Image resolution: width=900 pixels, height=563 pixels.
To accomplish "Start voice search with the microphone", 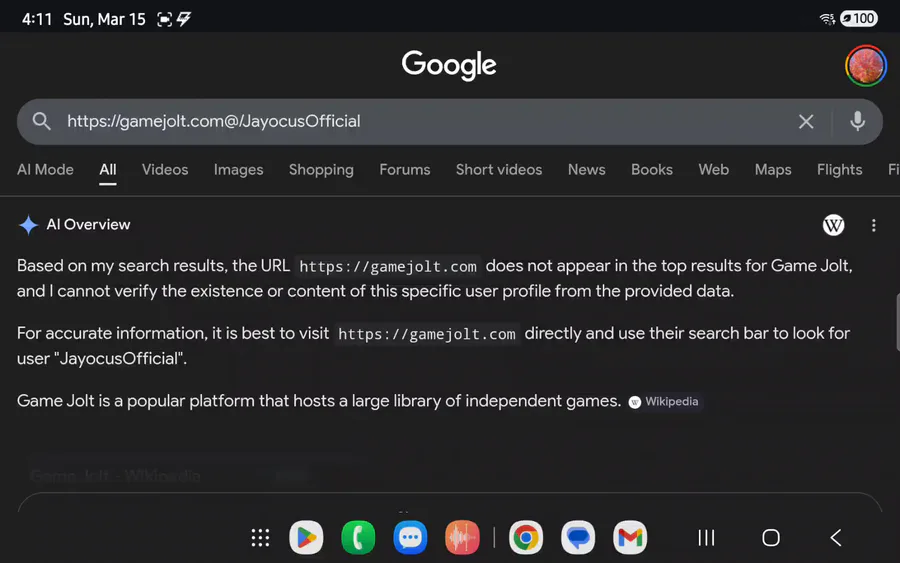I will click(857, 121).
